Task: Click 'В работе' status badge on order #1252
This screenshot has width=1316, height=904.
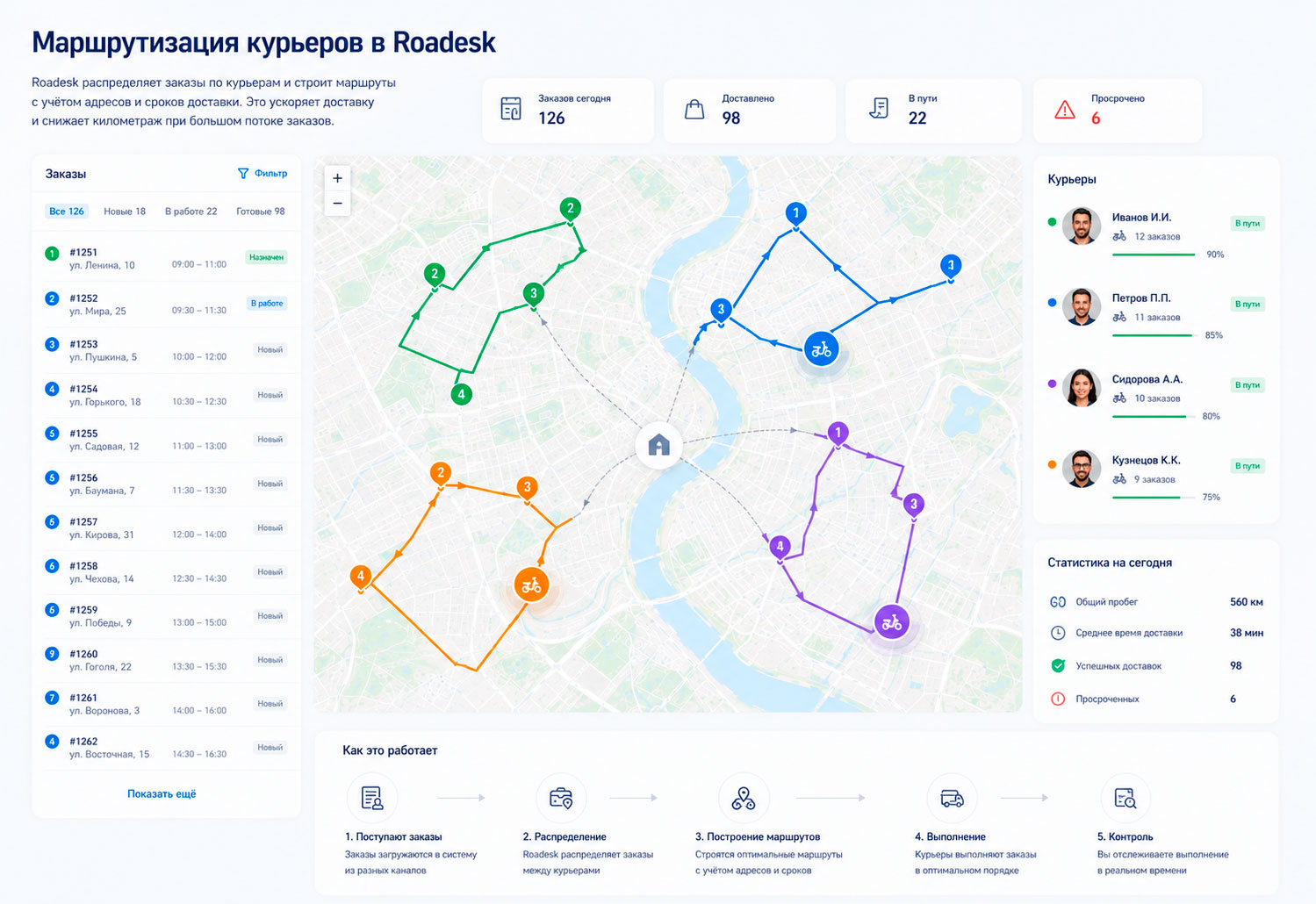Action: coord(267,304)
